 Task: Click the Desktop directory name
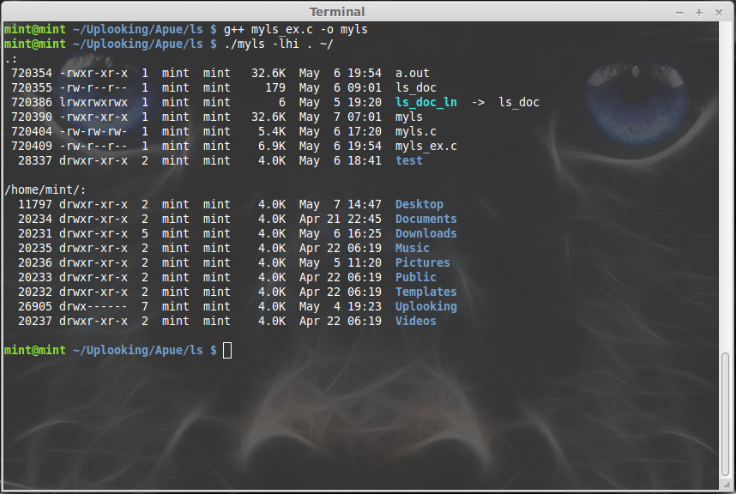coord(419,204)
